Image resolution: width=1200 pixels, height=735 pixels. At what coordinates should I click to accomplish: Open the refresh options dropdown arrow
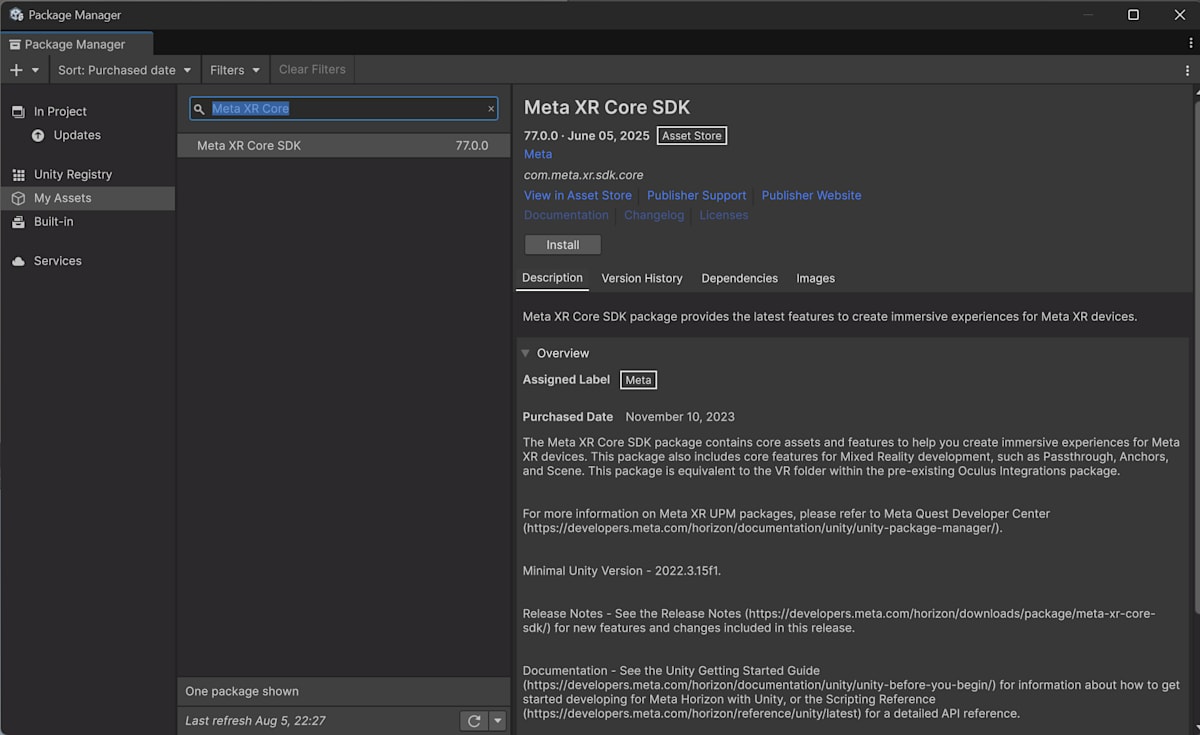(x=498, y=720)
